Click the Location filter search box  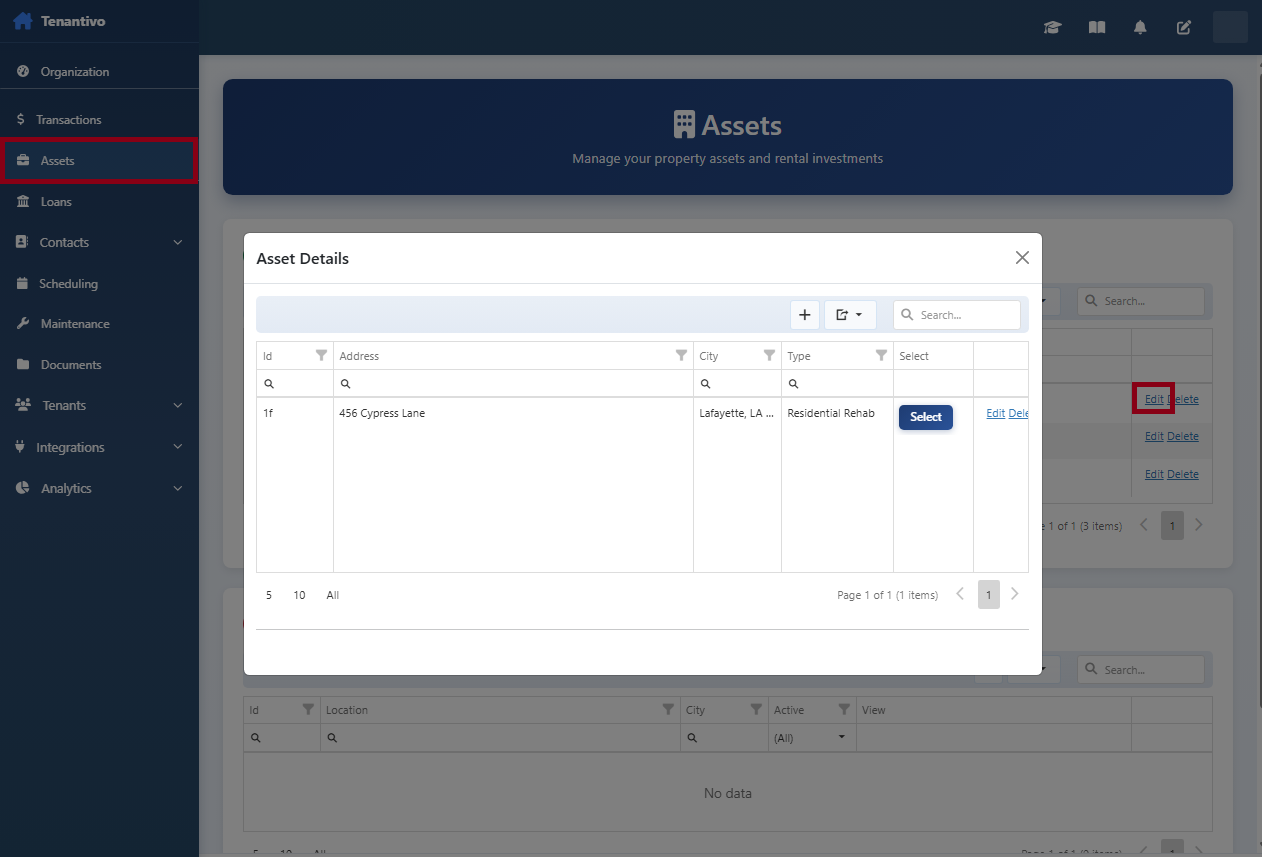click(x=500, y=737)
